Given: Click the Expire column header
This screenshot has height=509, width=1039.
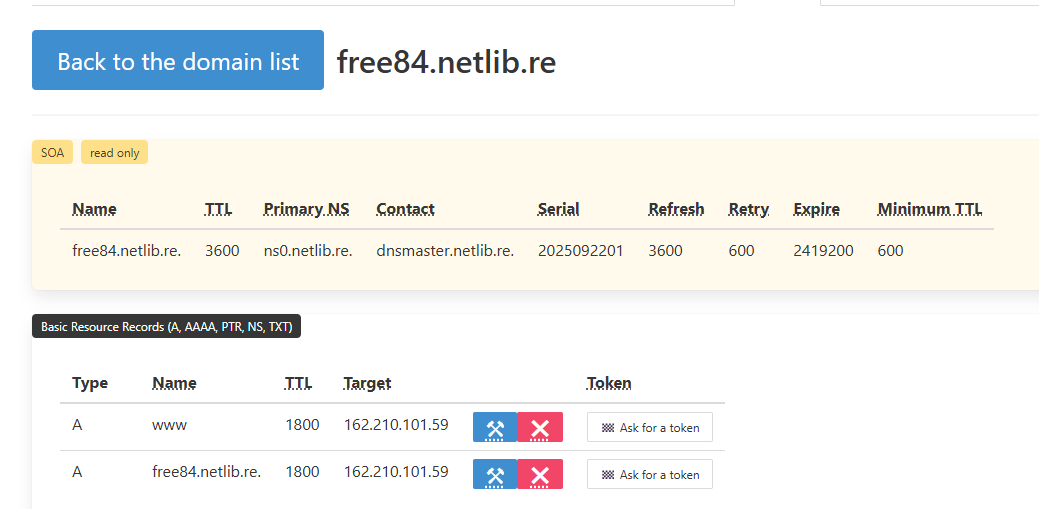Looking at the screenshot, I should pos(816,209).
